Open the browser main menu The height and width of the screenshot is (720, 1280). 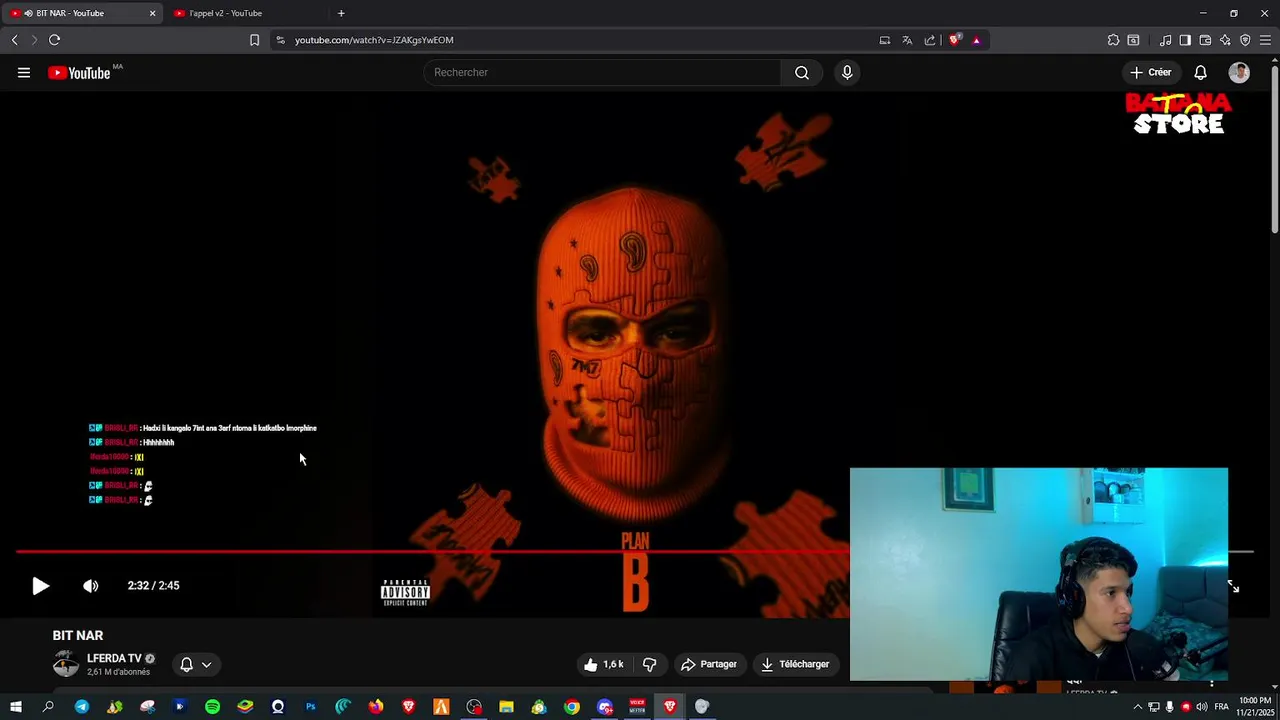pos(1266,40)
